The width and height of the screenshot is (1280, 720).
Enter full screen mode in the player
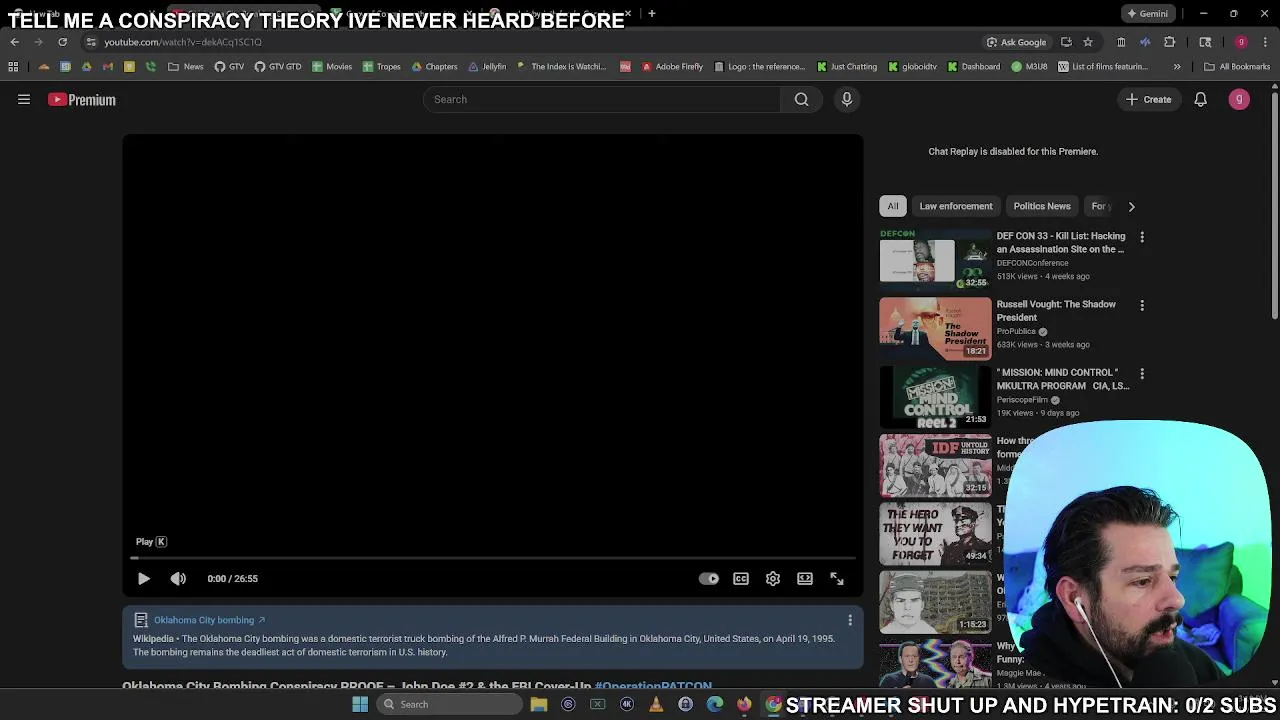click(837, 578)
